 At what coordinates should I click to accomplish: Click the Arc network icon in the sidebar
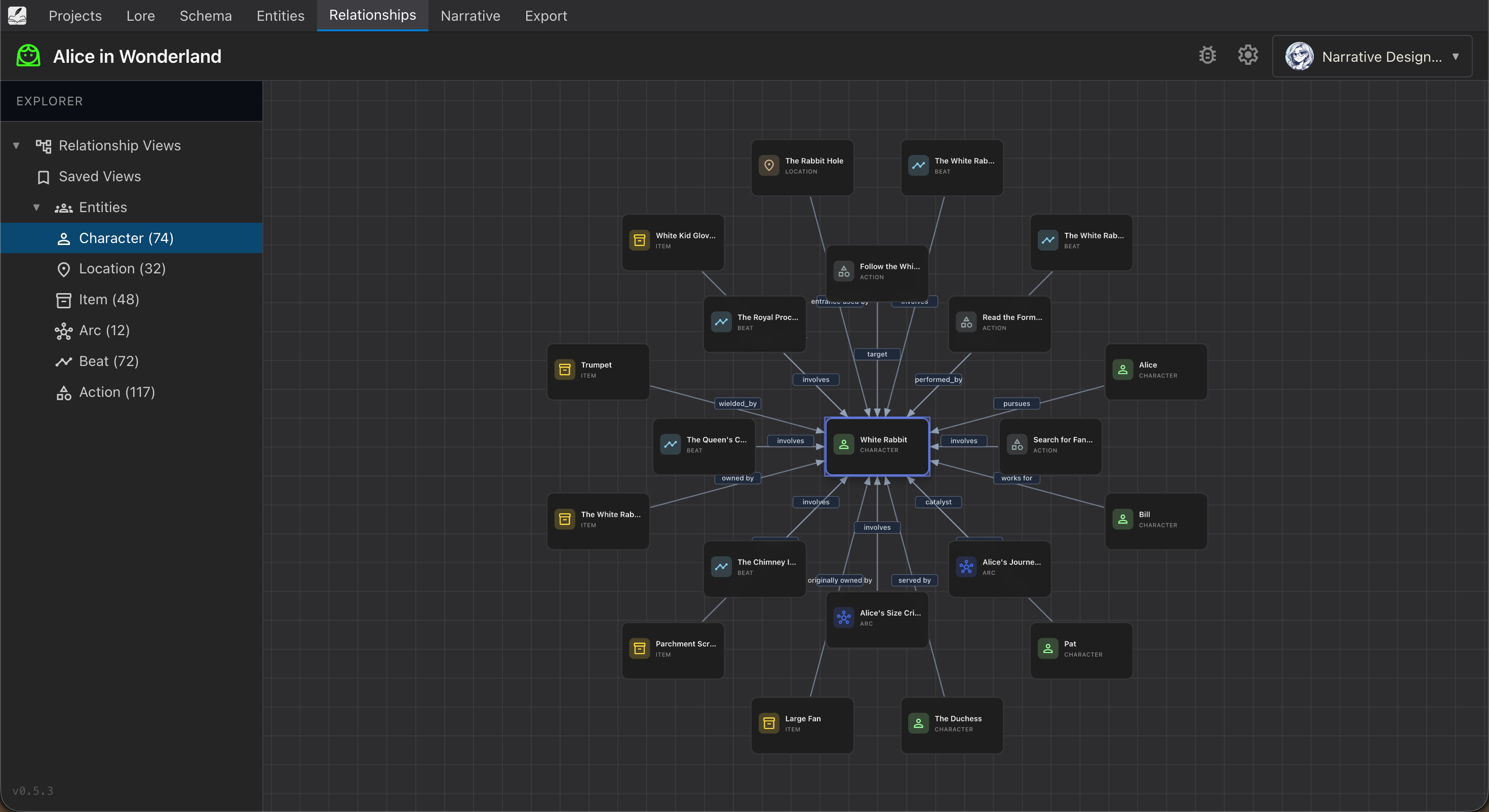(64, 331)
